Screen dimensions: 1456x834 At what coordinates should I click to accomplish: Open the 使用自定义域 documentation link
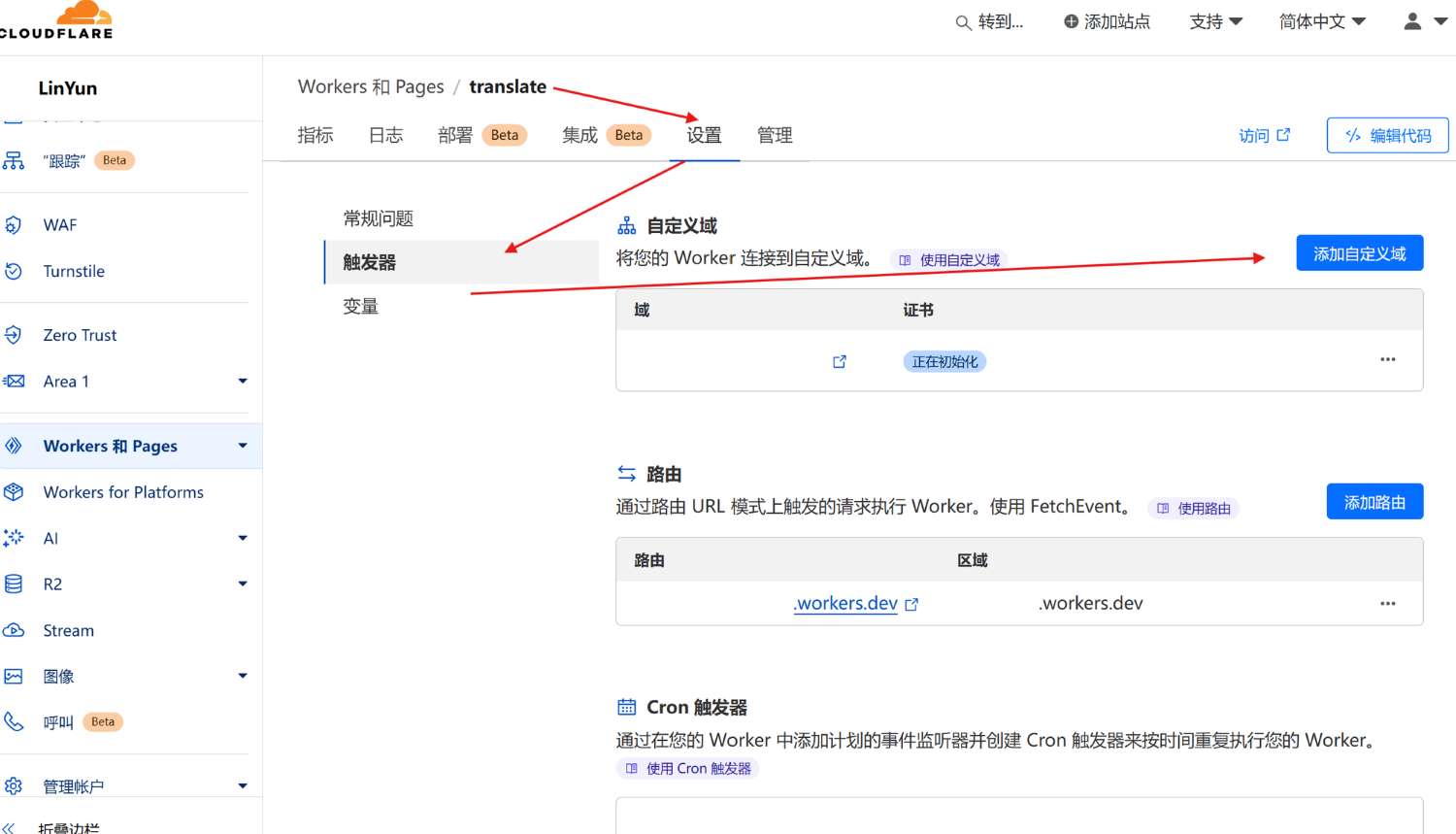point(948,260)
